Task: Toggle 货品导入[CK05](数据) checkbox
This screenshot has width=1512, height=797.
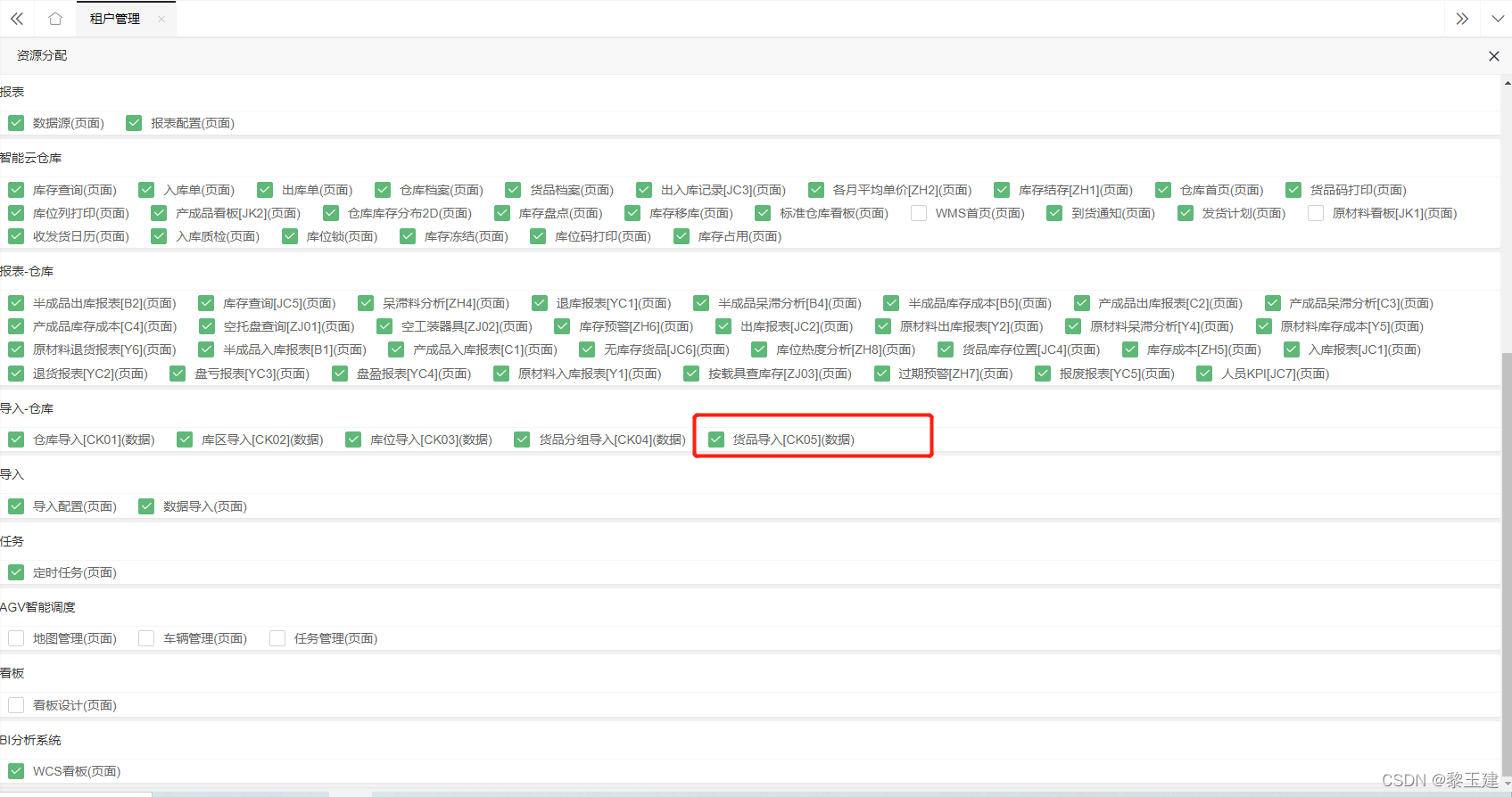Action: (x=716, y=440)
